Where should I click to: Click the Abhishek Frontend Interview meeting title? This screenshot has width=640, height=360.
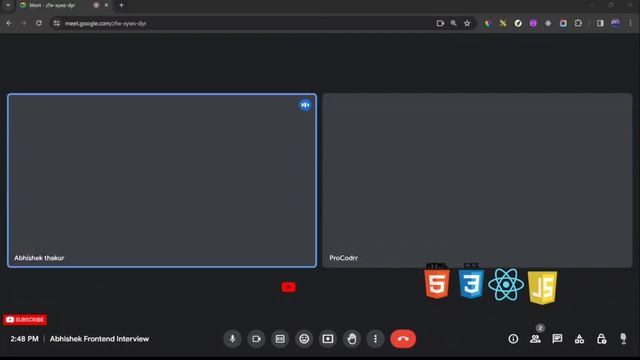99,339
